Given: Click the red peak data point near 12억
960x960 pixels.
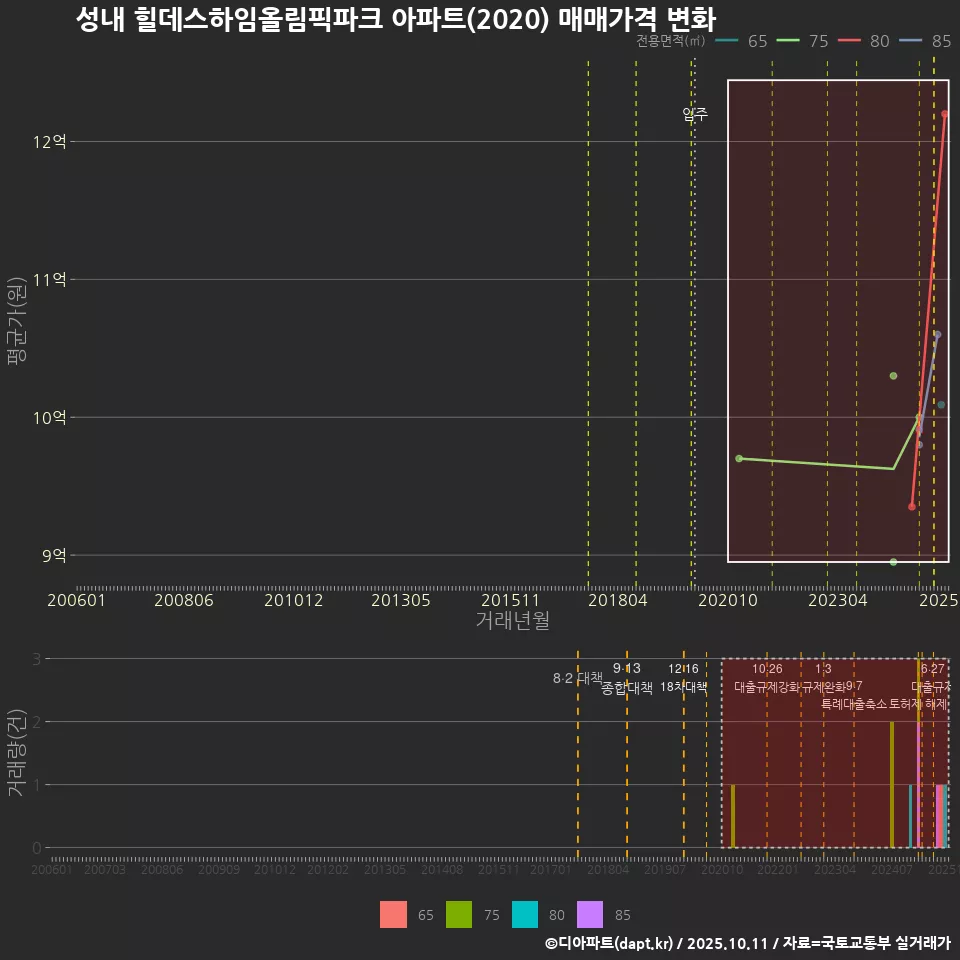Looking at the screenshot, I should (x=944, y=115).
